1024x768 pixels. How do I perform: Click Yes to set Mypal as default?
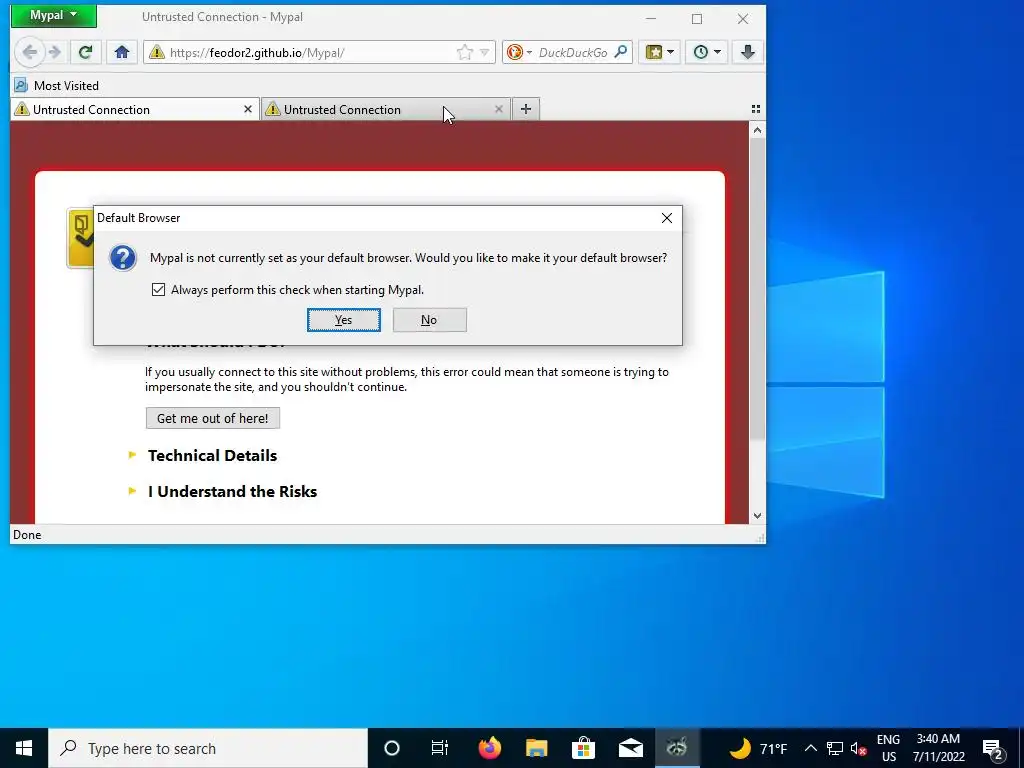(344, 320)
